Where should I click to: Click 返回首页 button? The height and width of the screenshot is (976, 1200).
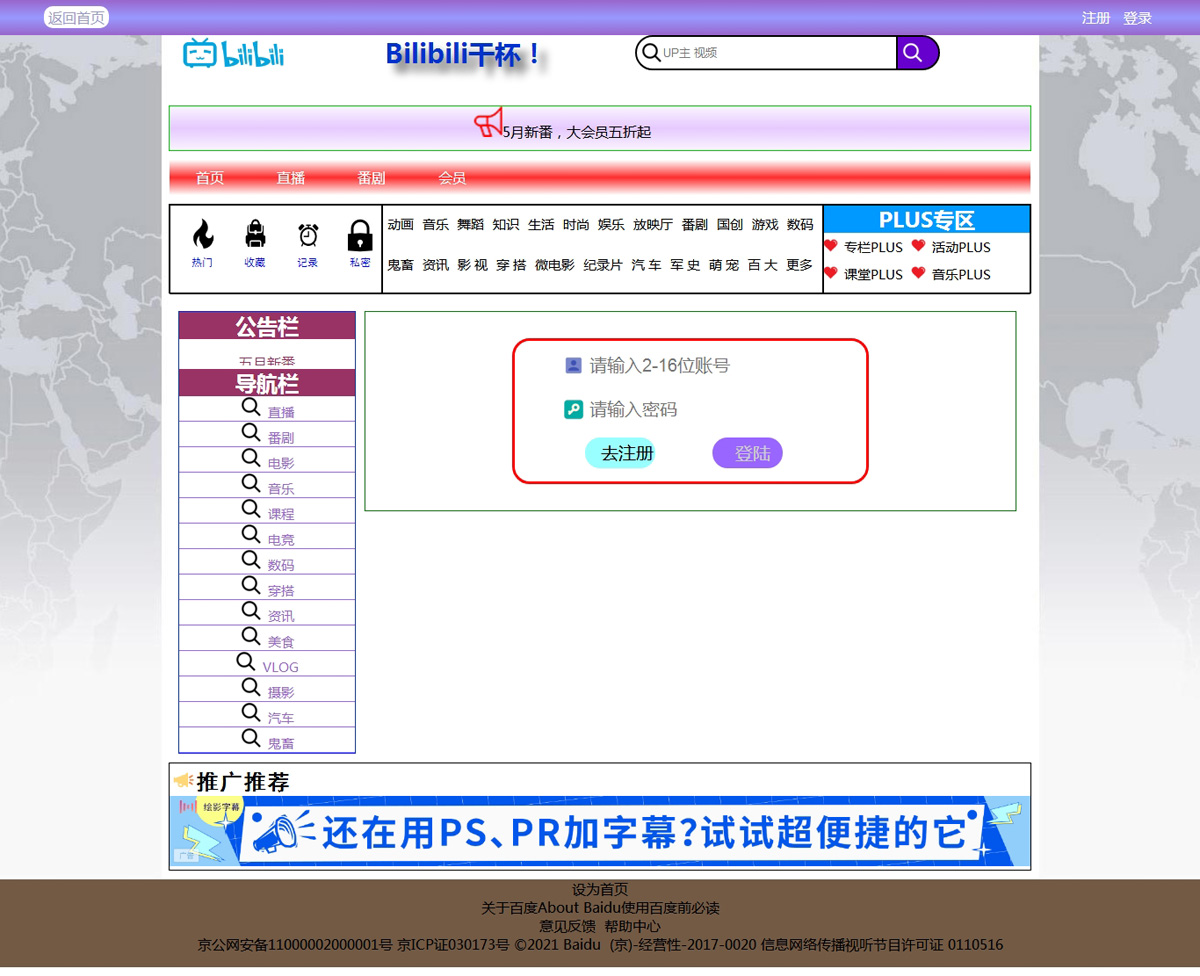pos(76,18)
